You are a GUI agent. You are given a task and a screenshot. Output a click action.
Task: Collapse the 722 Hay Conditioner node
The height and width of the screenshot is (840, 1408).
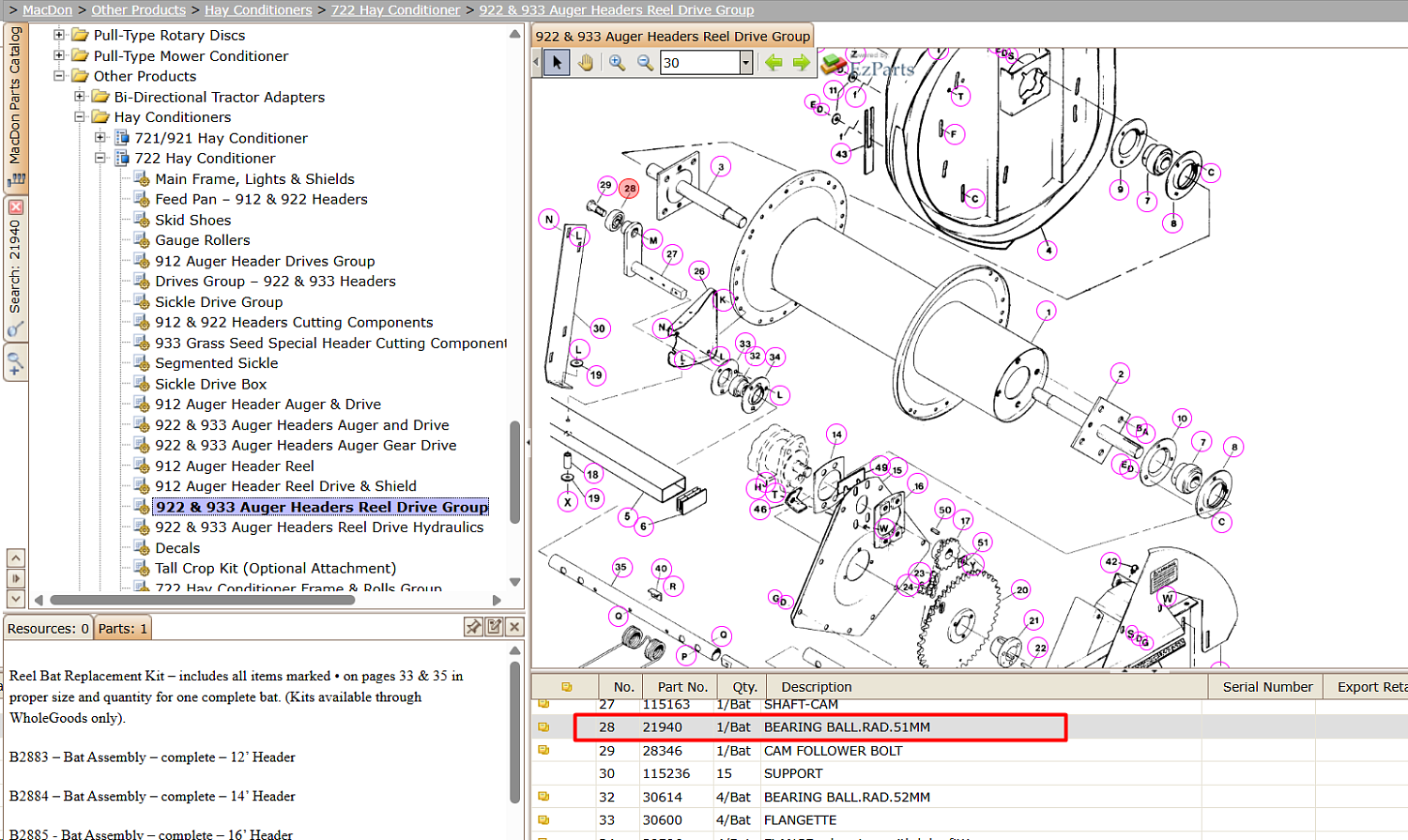100,159
